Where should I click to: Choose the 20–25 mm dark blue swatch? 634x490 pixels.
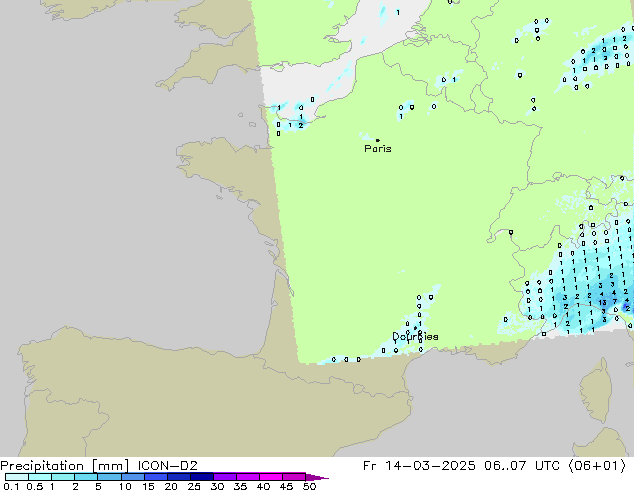coord(178,477)
